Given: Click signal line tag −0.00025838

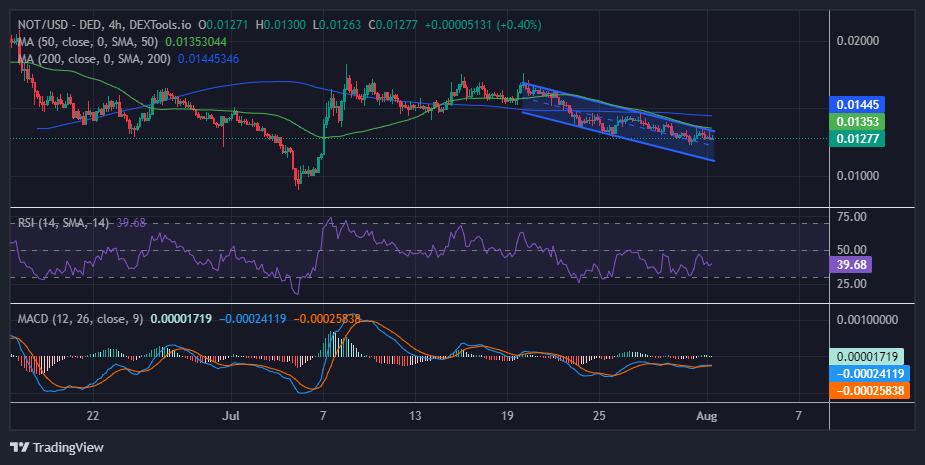Looking at the screenshot, I should [870, 391].
